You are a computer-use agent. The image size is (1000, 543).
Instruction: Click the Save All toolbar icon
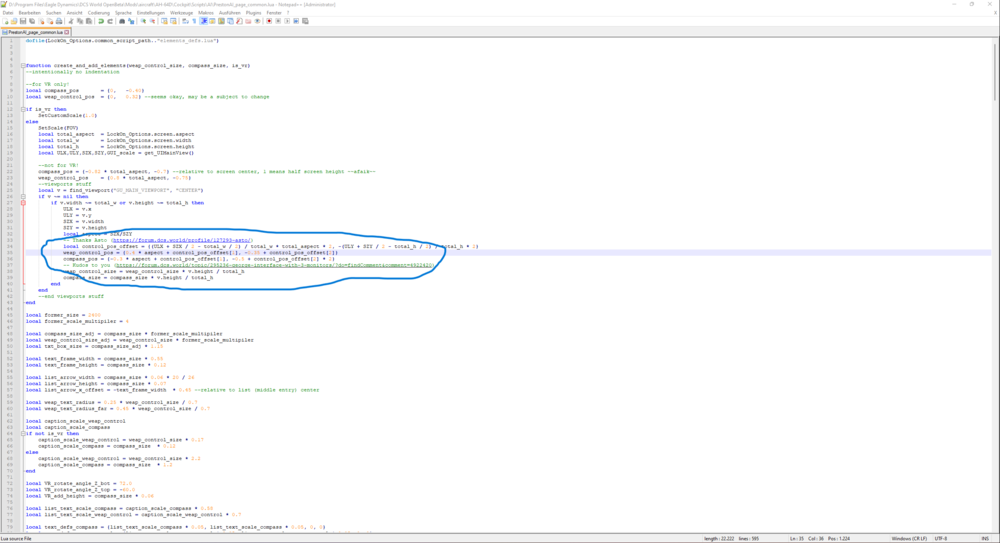pos(32,21)
